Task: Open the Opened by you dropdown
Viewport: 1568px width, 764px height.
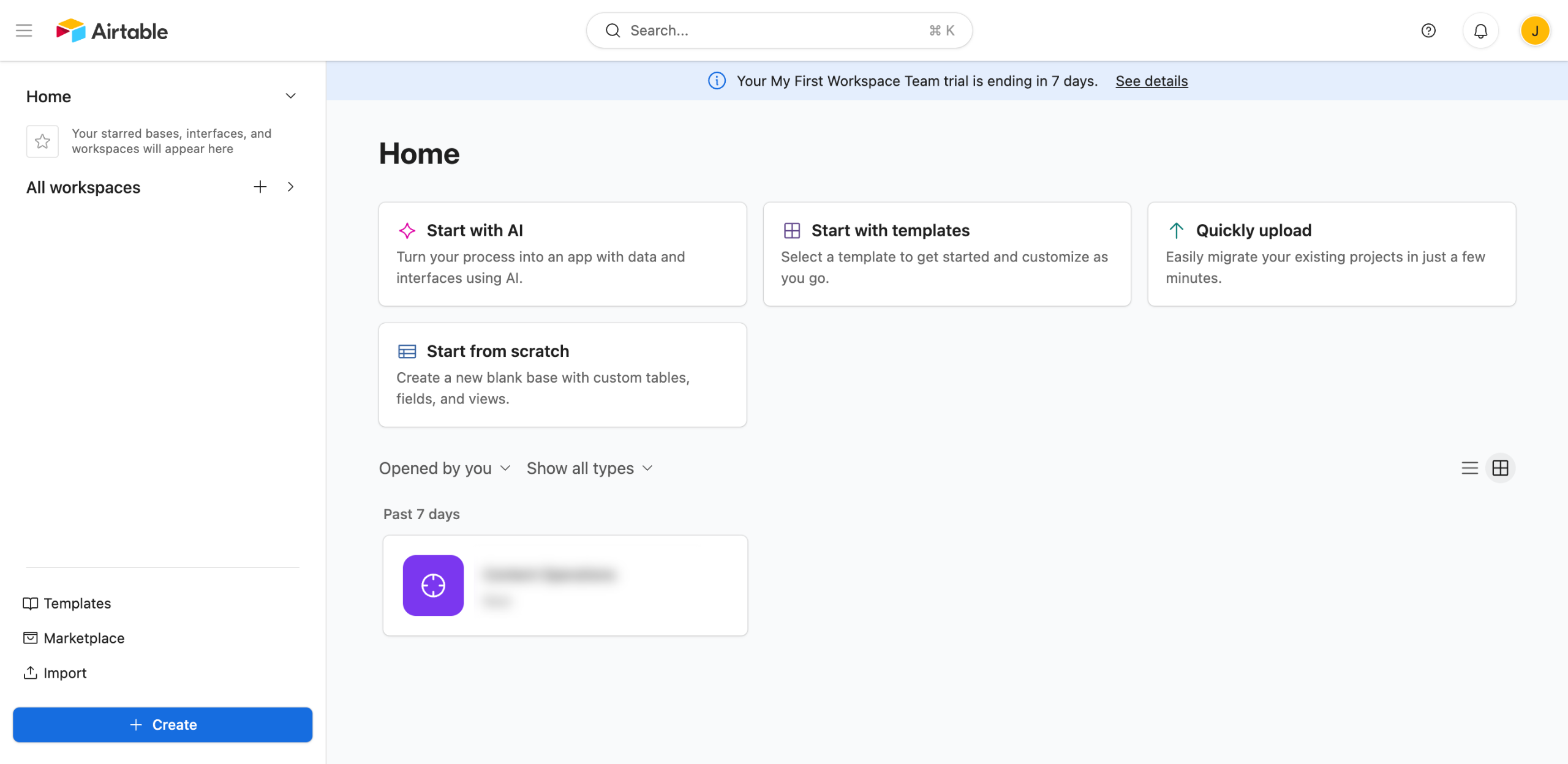Action: click(x=444, y=468)
